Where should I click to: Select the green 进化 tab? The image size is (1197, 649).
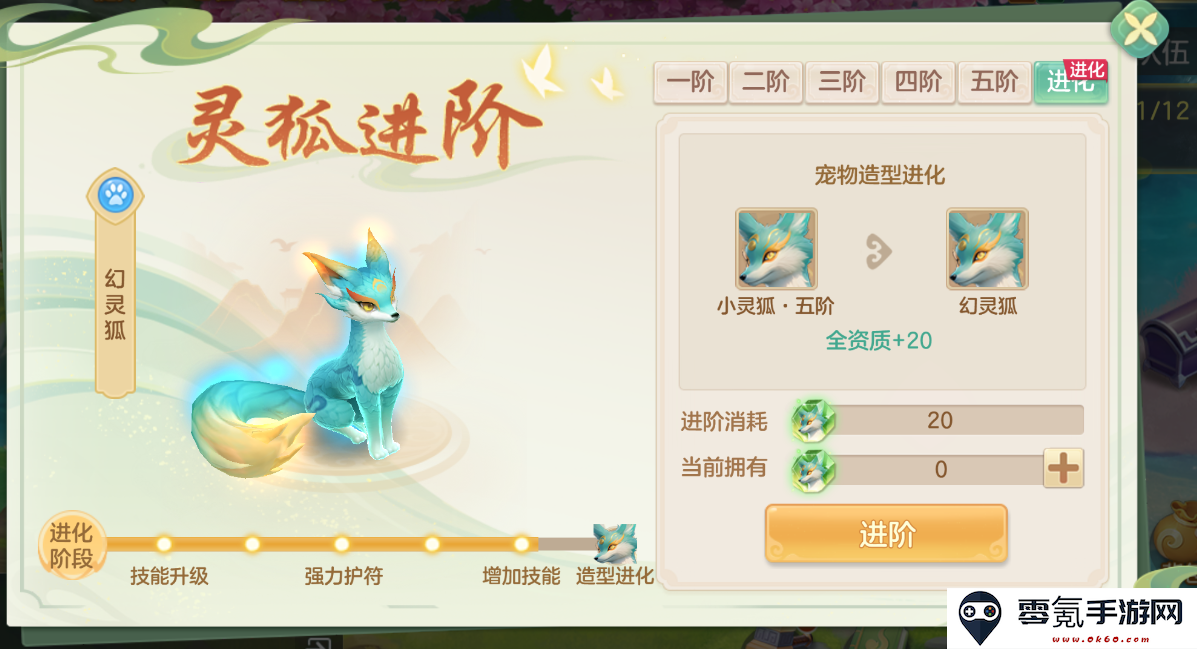click(1071, 82)
